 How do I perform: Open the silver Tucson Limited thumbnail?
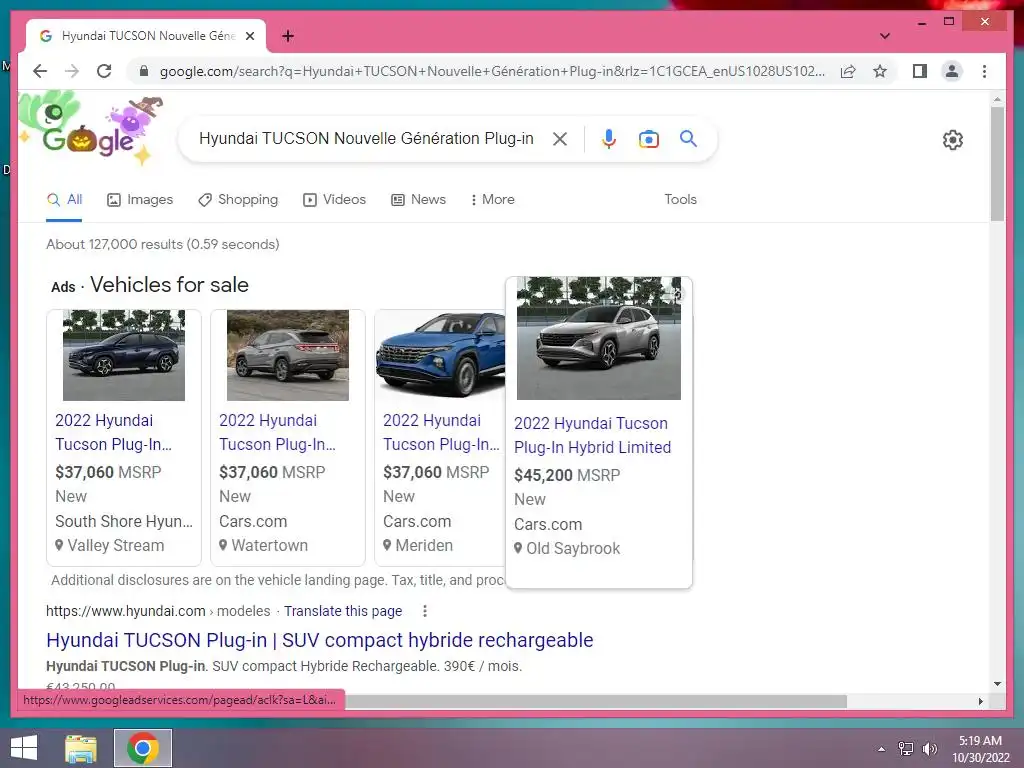(599, 338)
